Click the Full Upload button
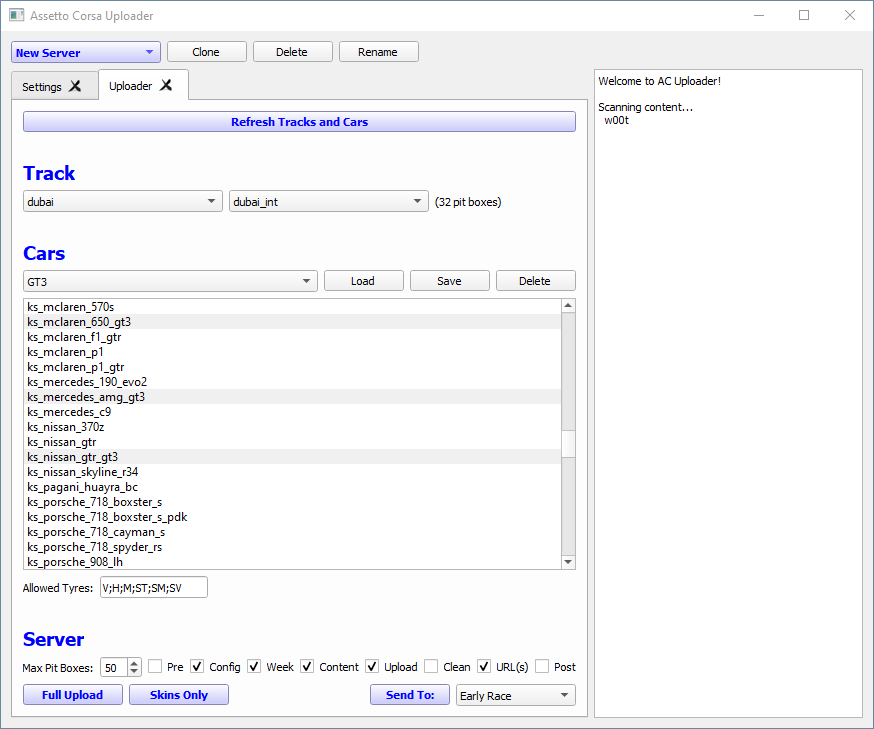The width and height of the screenshot is (874, 729). pyautogui.click(x=72, y=694)
